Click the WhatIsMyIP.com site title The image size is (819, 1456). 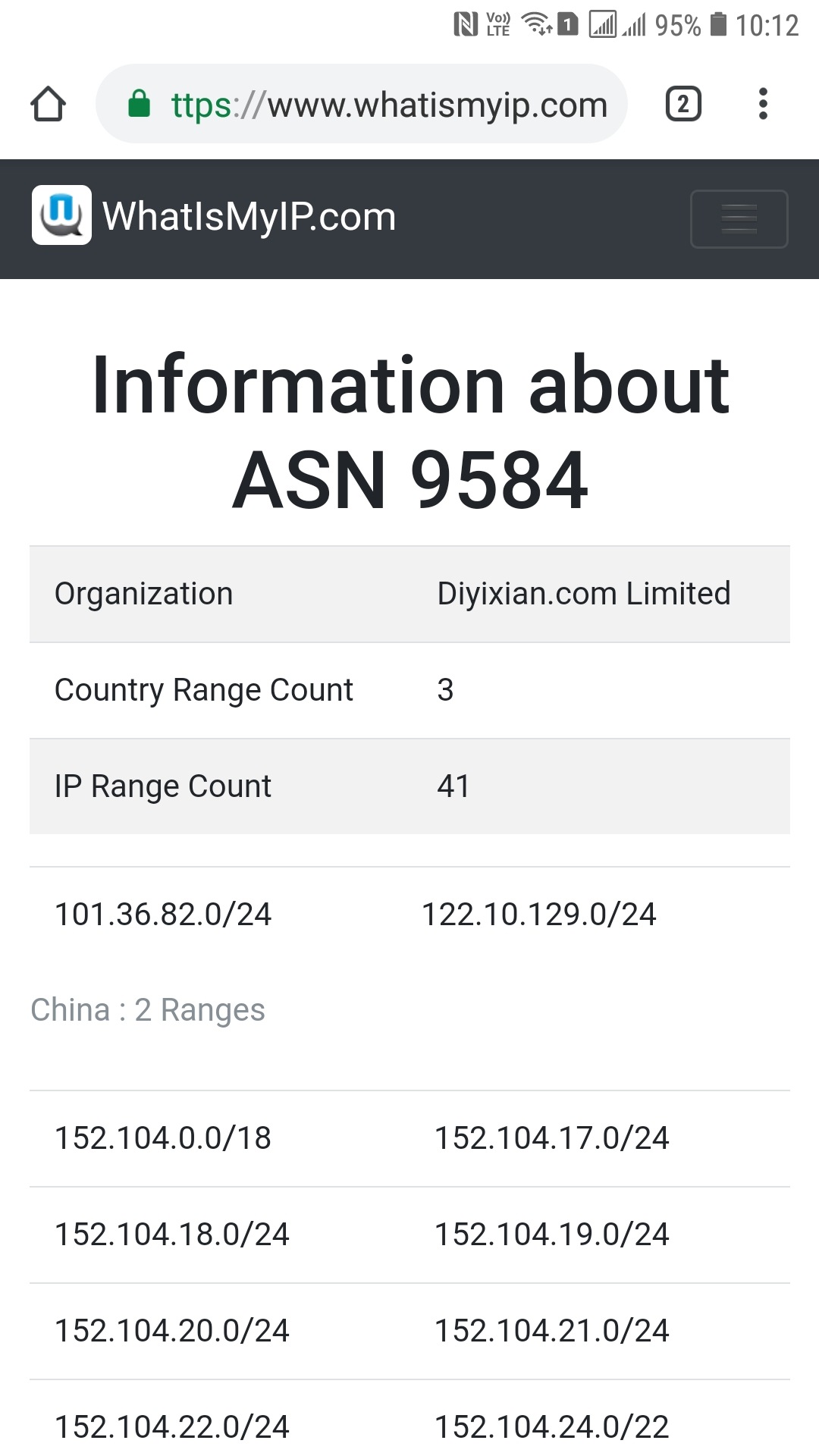249,217
